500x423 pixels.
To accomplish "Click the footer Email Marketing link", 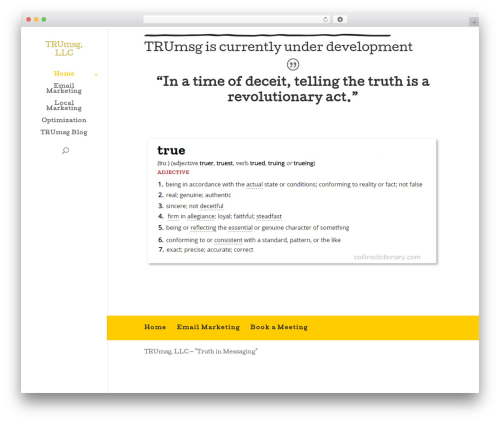I will coord(208,327).
